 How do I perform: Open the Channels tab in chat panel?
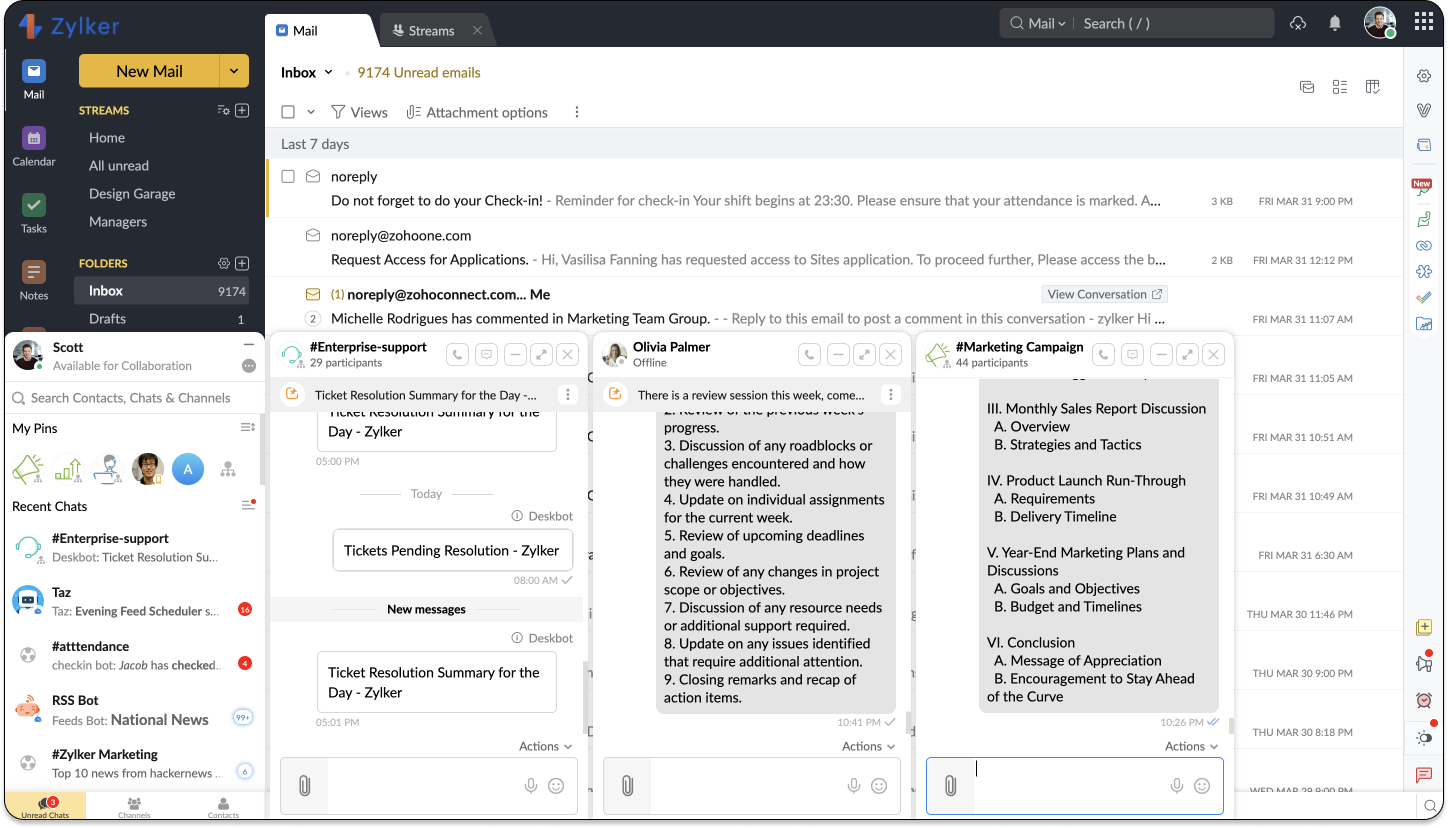pyautogui.click(x=134, y=807)
